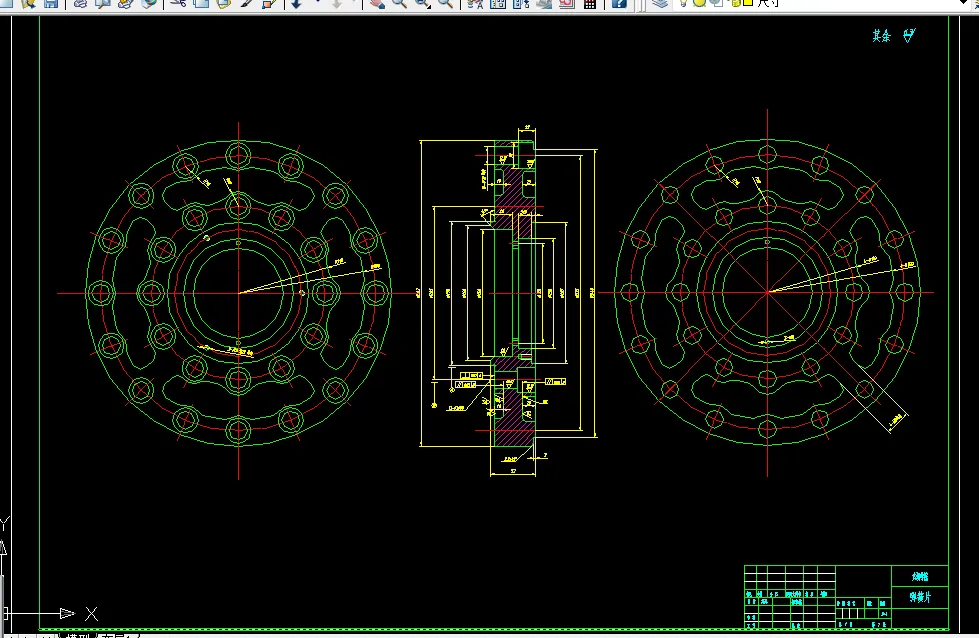Select the Zoom Realtime magnifier
The width and height of the screenshot is (979, 638).
pos(400,3)
